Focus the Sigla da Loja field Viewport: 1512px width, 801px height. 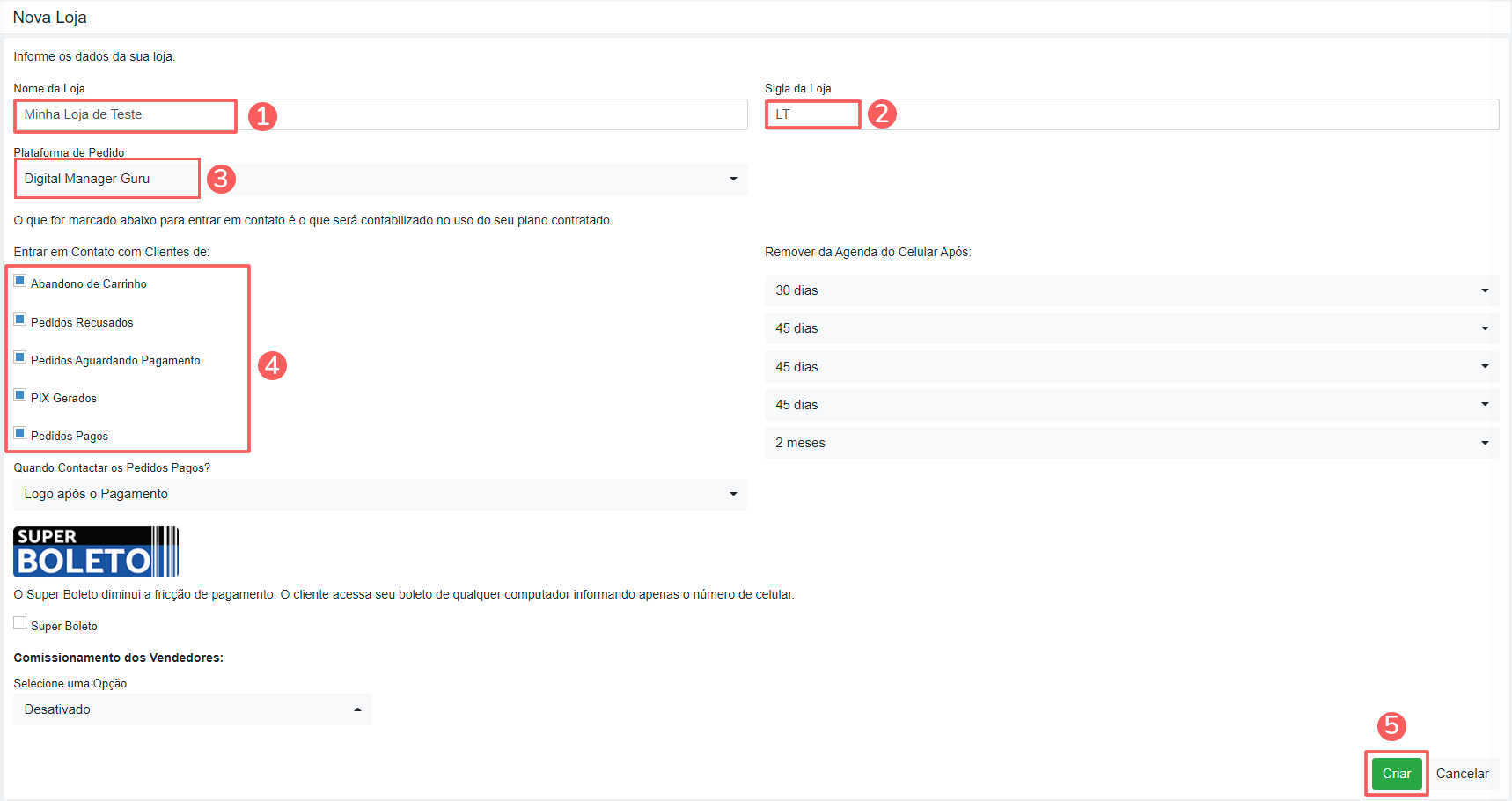click(1131, 114)
